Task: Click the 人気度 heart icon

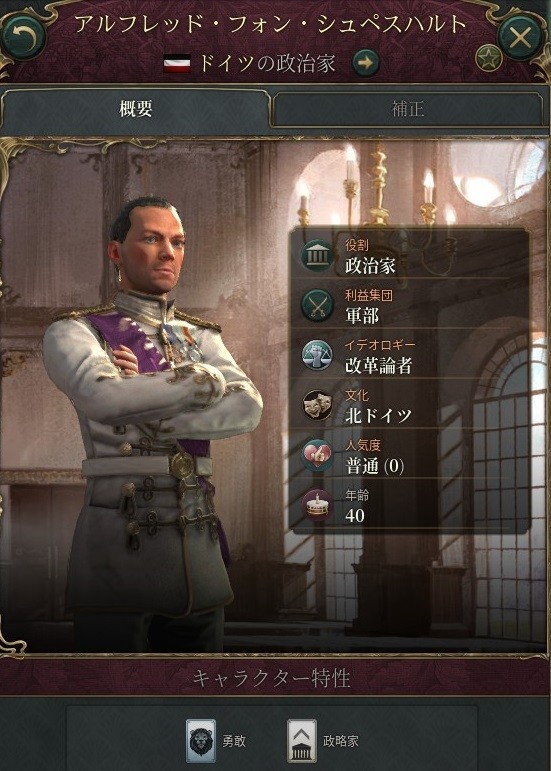Action: point(317,456)
